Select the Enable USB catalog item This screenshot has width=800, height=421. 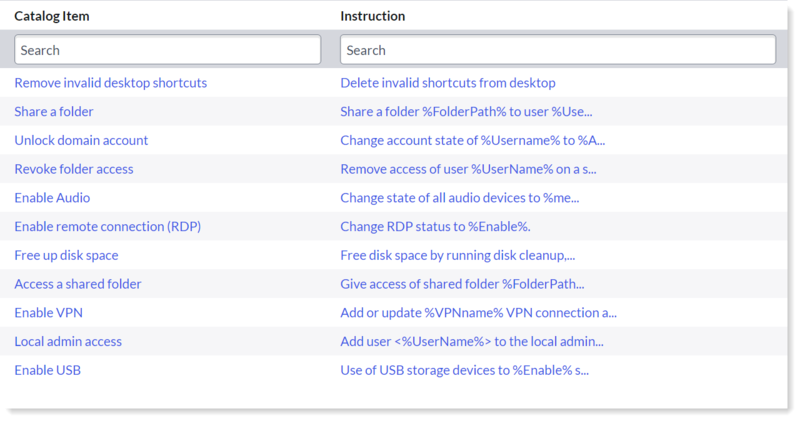(47, 370)
